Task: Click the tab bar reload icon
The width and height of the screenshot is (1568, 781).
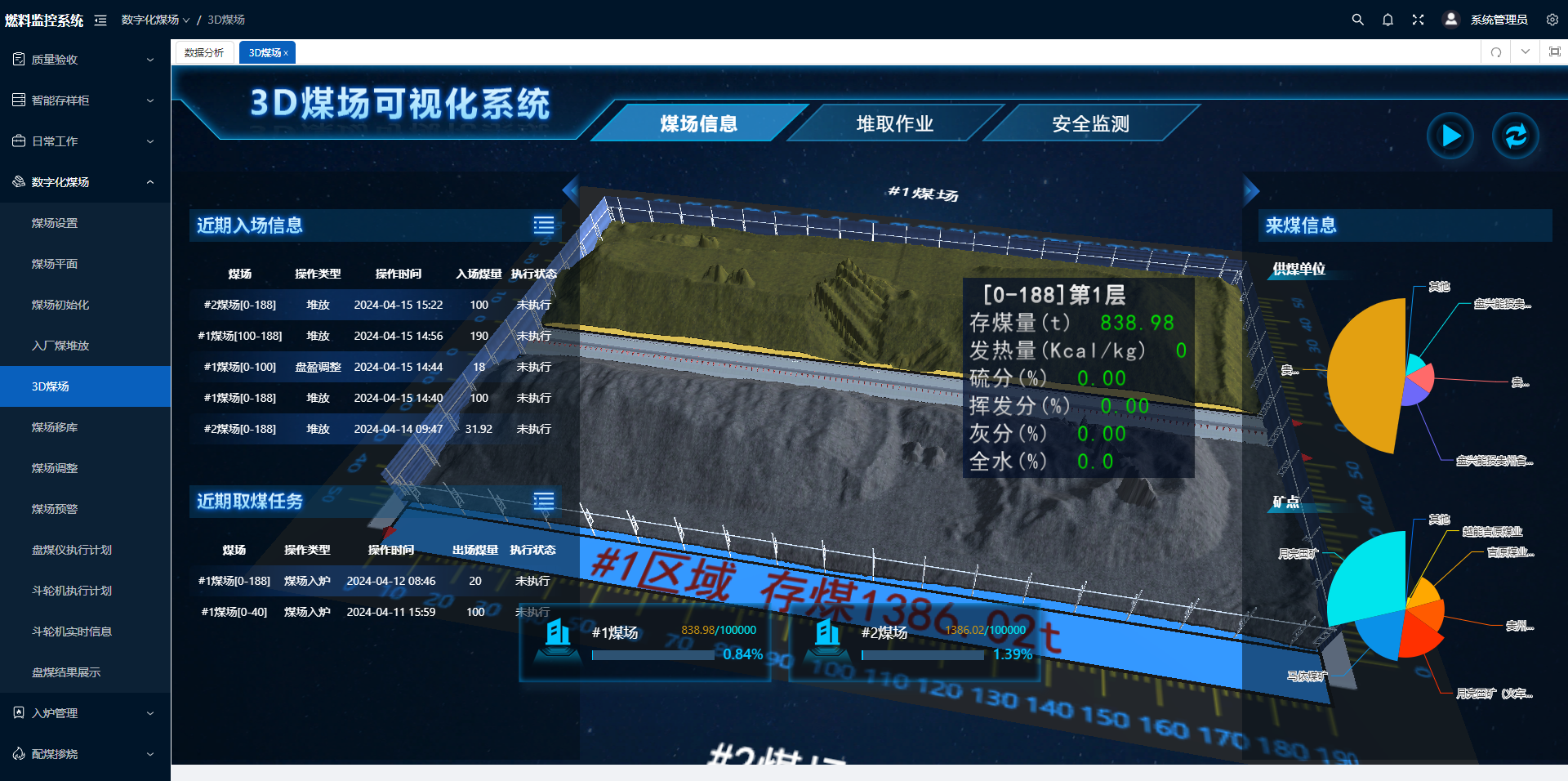Action: click(1496, 52)
